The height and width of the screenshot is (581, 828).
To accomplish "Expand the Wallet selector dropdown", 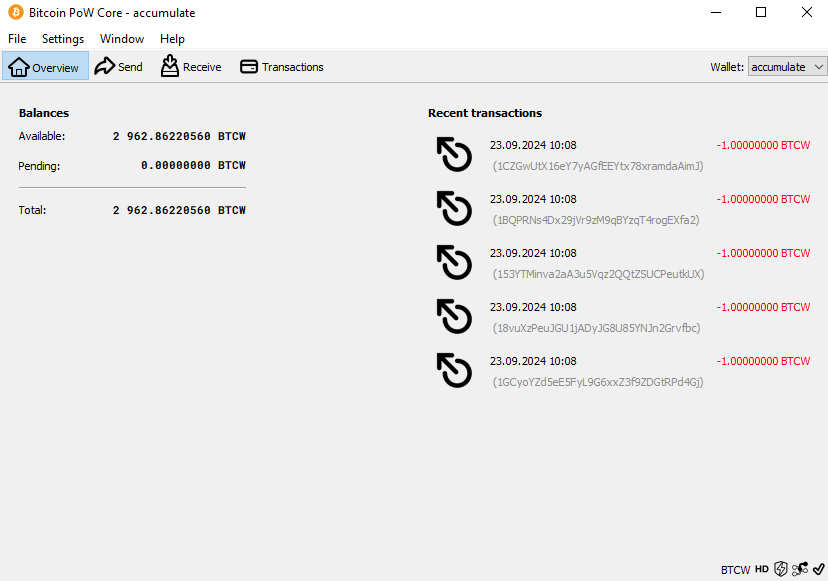I will click(x=787, y=67).
